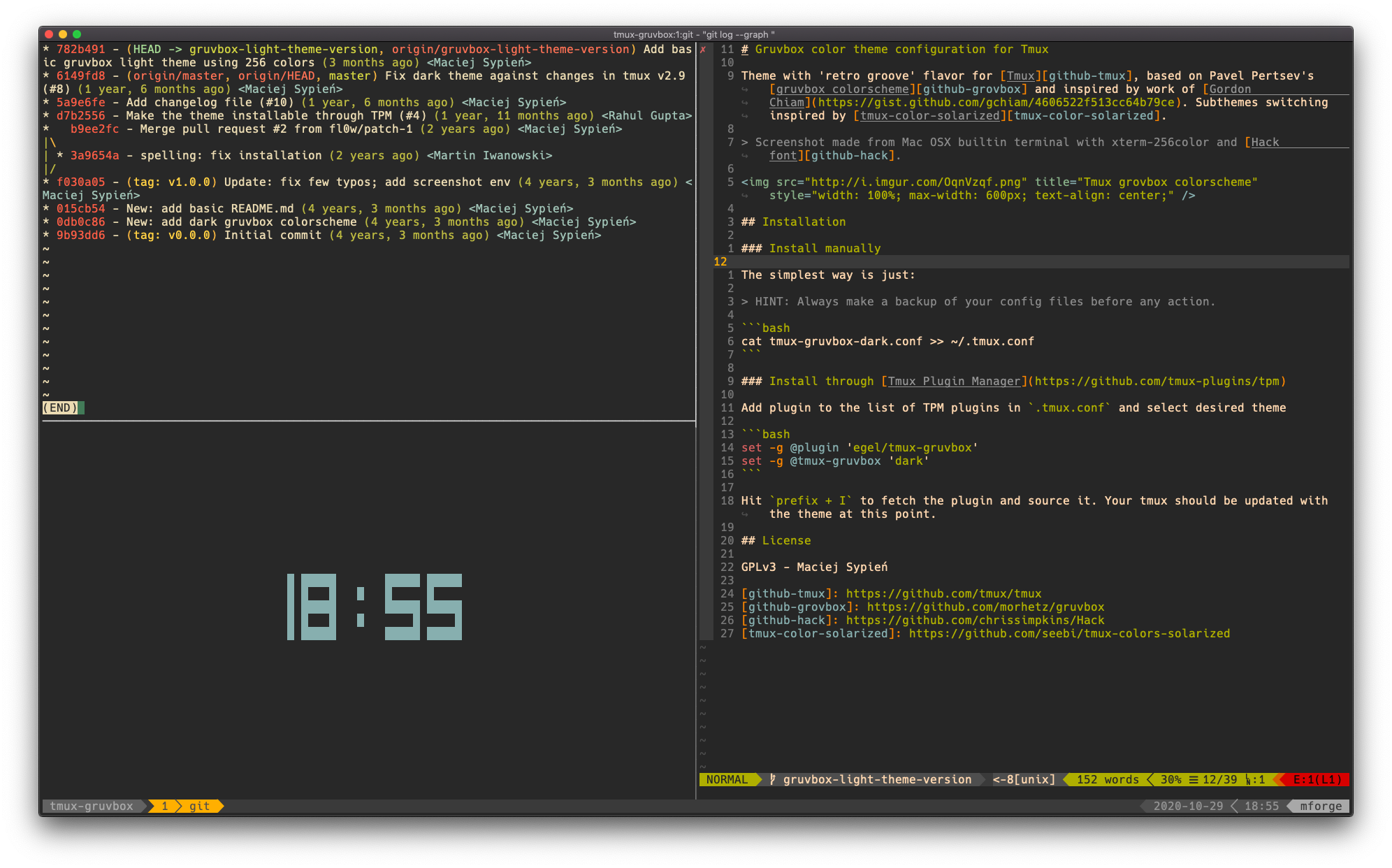The height and width of the screenshot is (868, 1392).
Task: Click the git branch icon in Vim statusline
Action: coord(772,779)
